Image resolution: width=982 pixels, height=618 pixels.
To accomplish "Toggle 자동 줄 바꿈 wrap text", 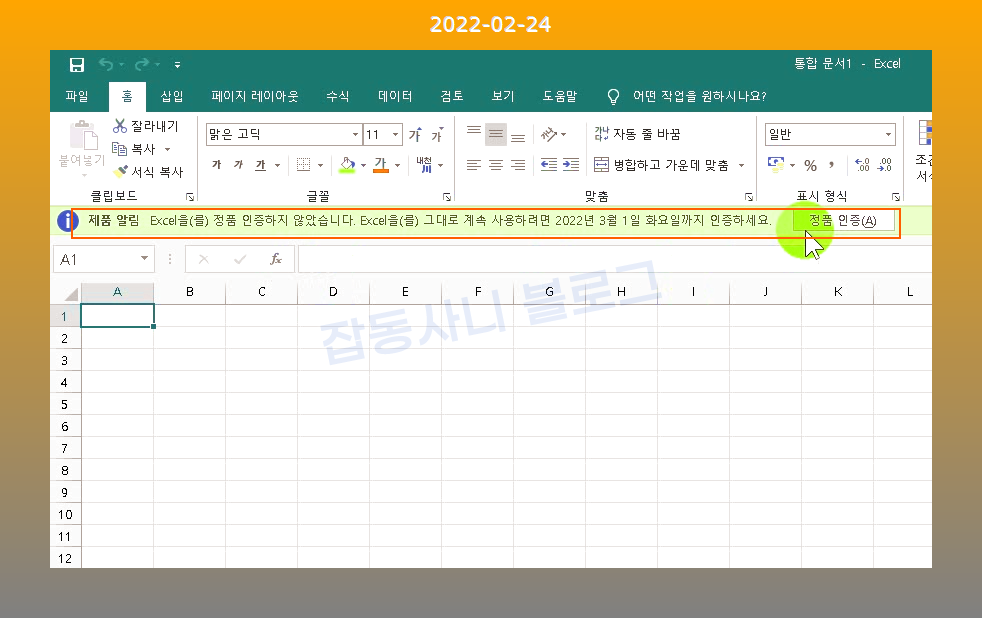I will [637, 134].
